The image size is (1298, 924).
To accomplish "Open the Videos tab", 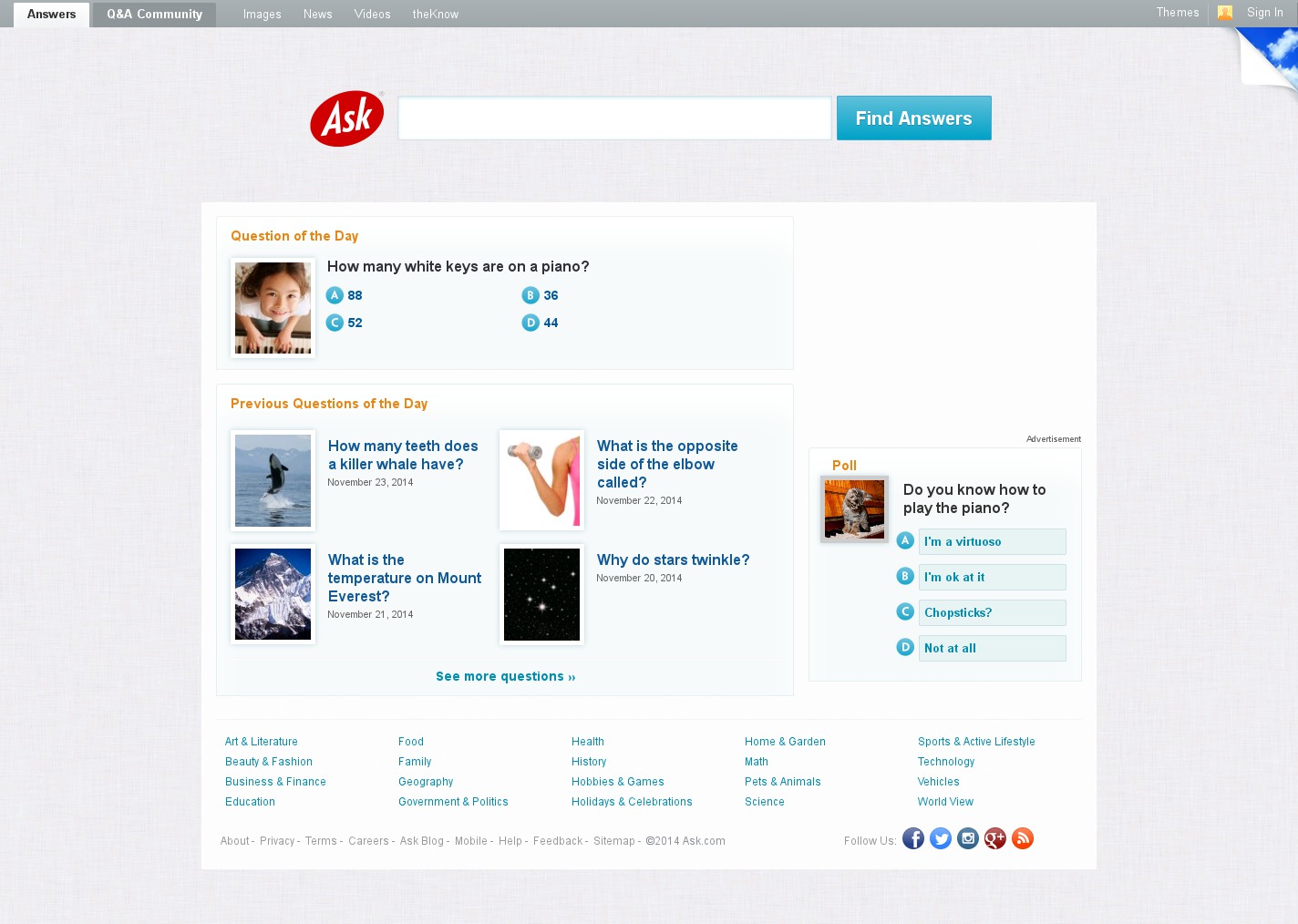I will 373,15.
